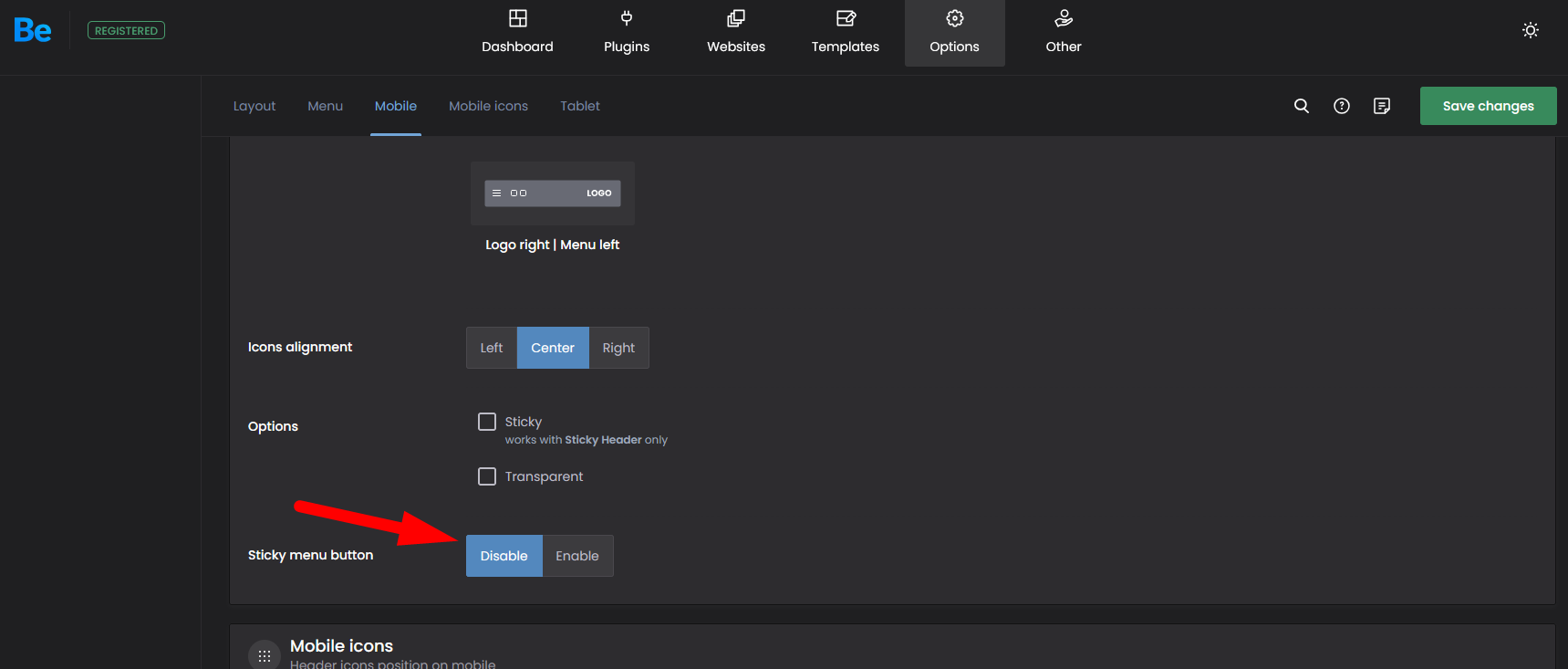Align icons to the Left
The width and height of the screenshot is (1568, 669).
pyautogui.click(x=492, y=348)
